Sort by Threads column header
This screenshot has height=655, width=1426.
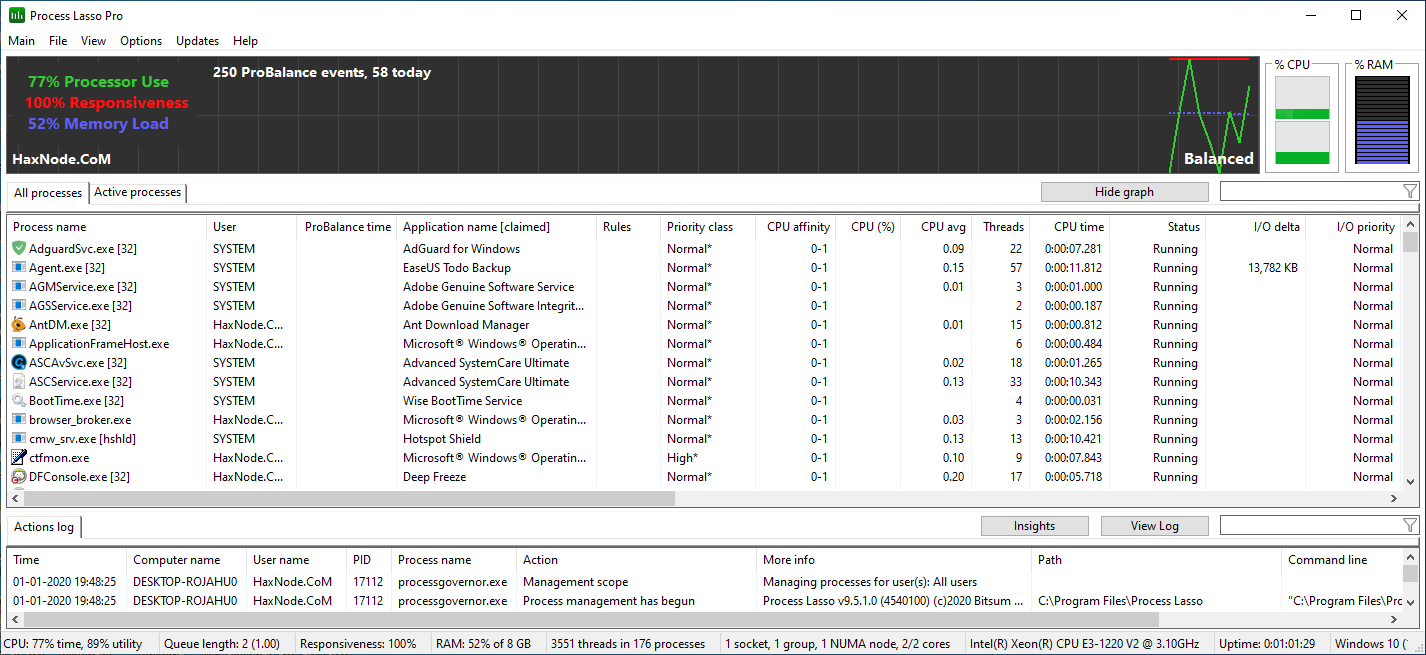(x=1000, y=227)
